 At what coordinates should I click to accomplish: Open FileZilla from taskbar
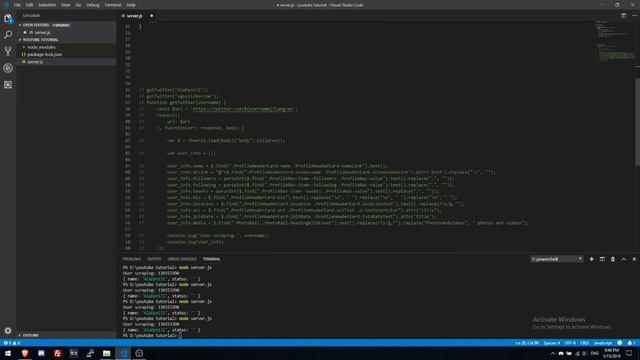click(58, 353)
